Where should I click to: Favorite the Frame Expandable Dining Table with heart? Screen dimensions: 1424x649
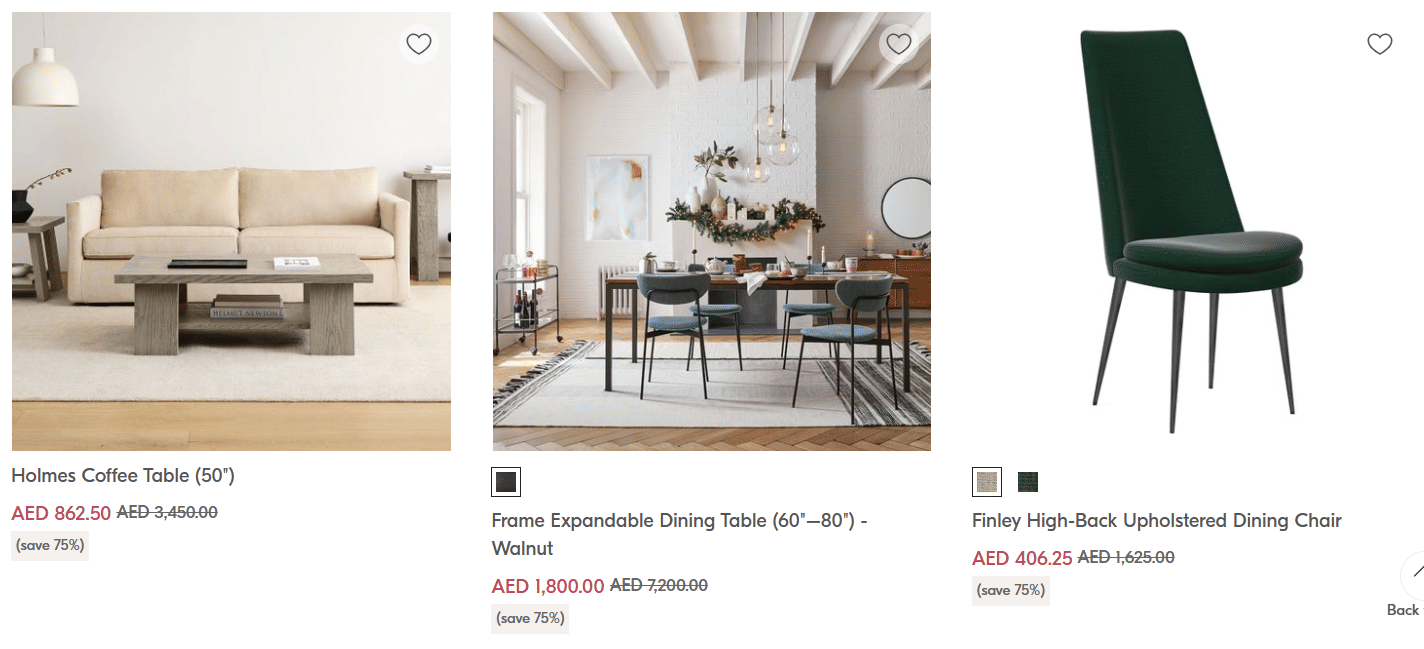click(x=899, y=44)
